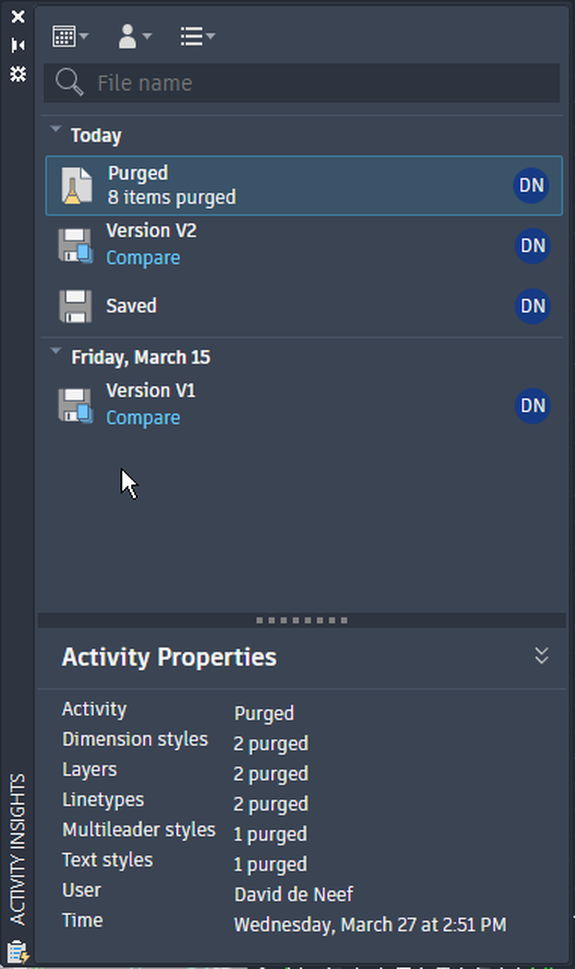575x969 pixels.
Task: Compare Version V2 with current drawing
Action: coord(143,258)
